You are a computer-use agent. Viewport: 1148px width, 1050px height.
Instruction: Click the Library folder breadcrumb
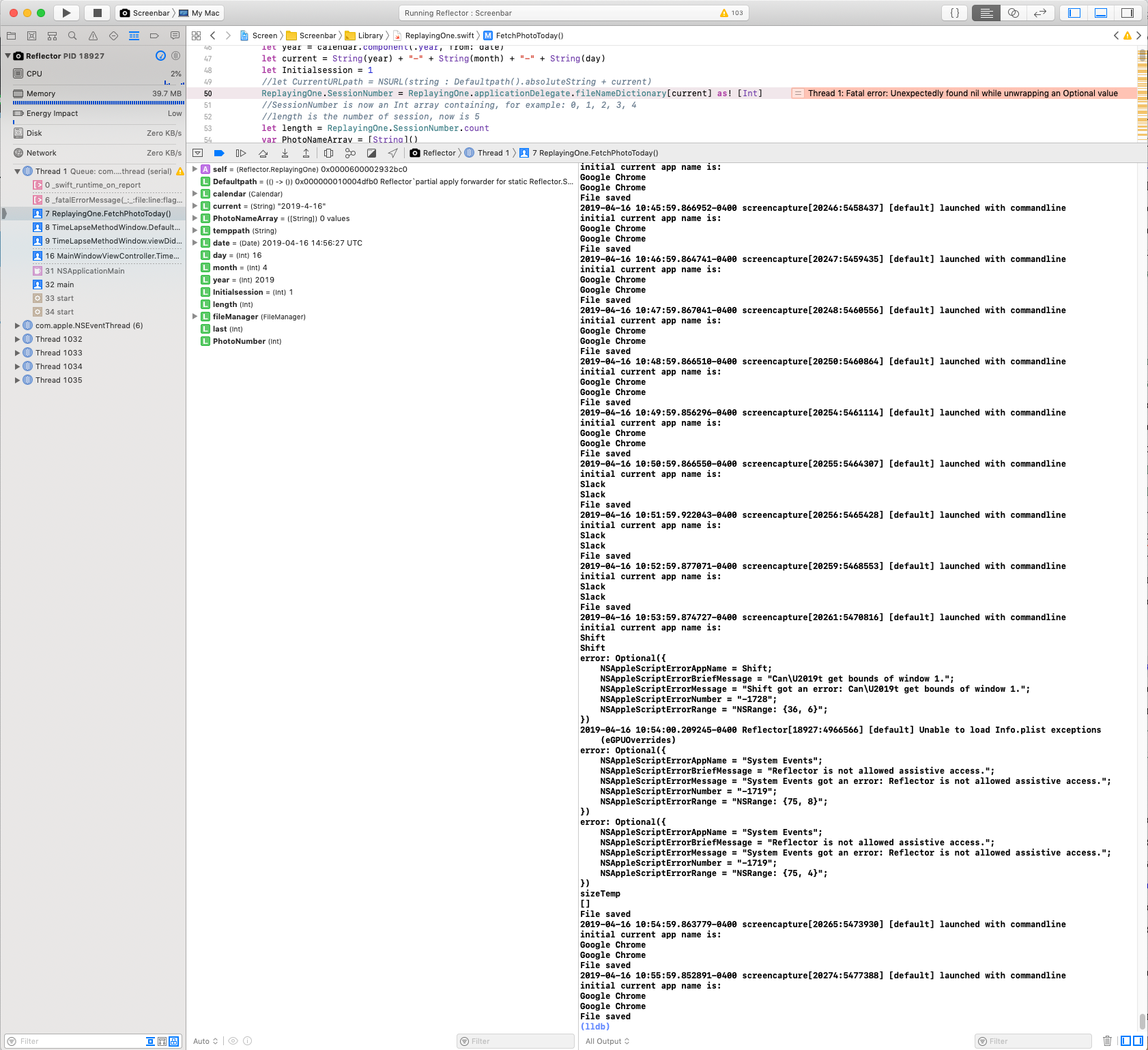click(x=364, y=35)
